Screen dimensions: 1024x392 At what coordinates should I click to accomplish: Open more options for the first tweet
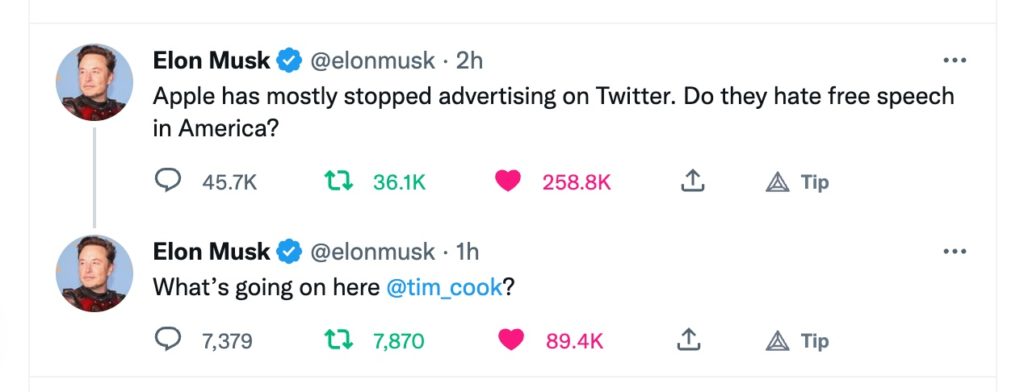click(954, 60)
